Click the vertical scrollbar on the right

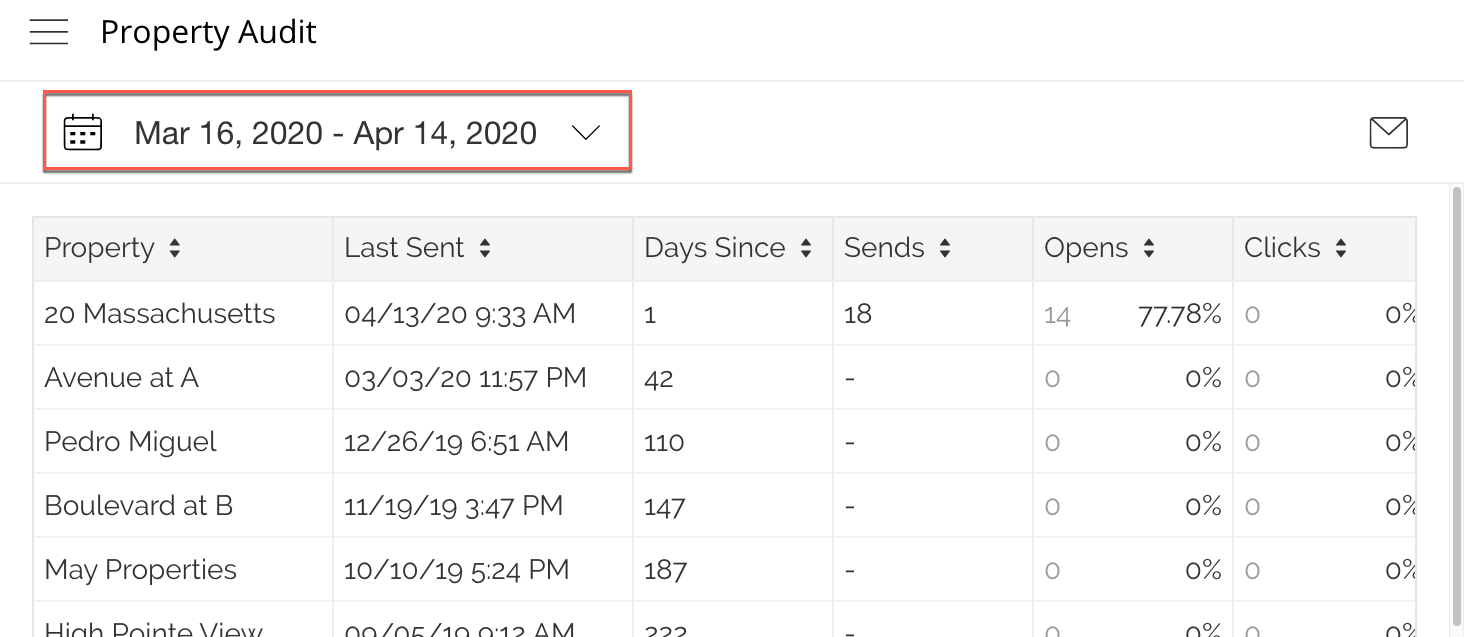1455,400
